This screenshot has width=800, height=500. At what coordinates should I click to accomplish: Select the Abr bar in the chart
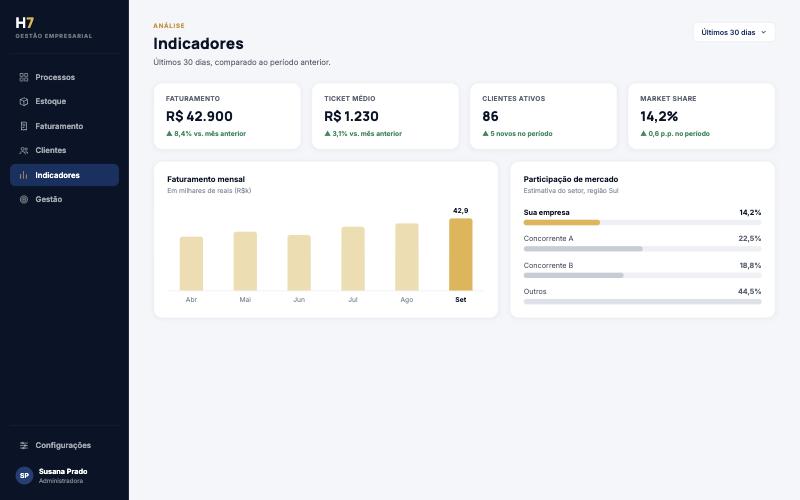click(191, 264)
